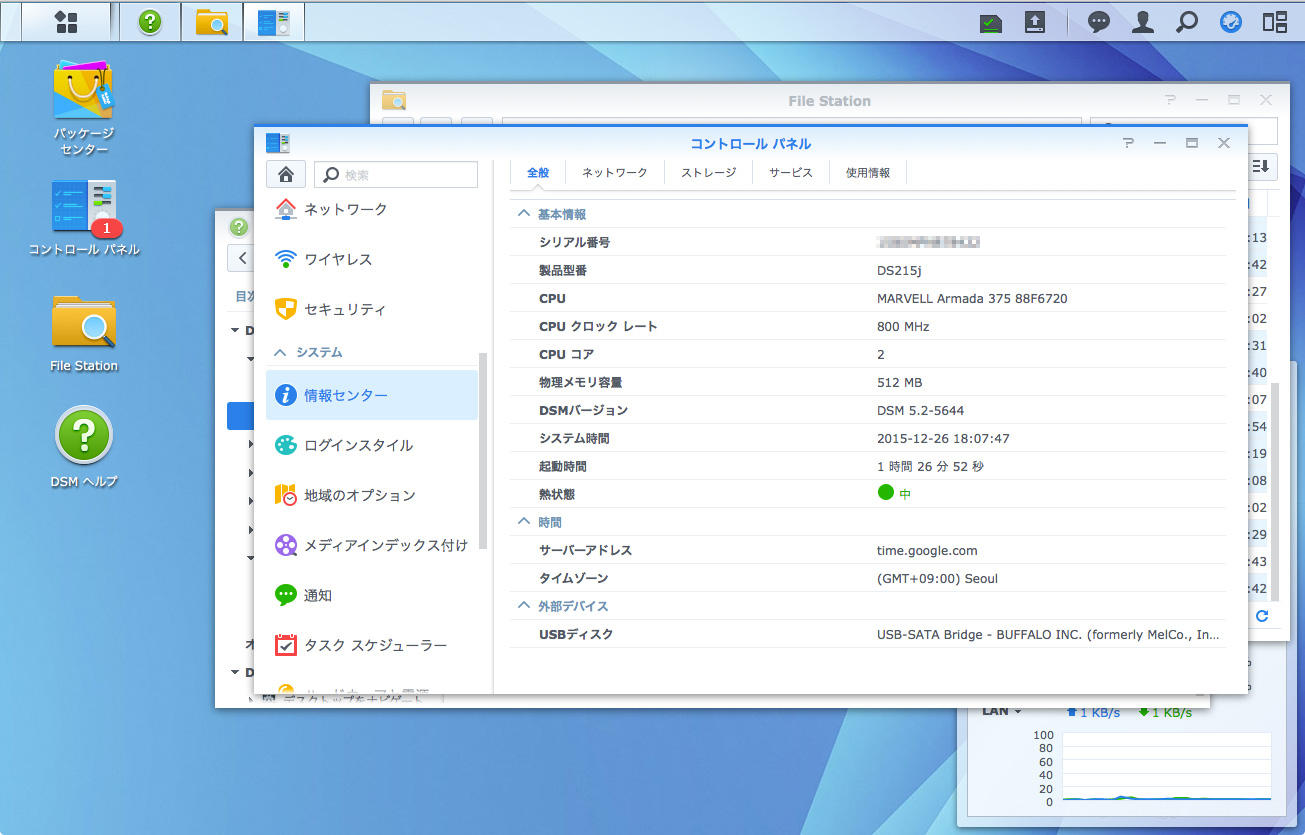Open File Station desktop icon

click(84, 334)
